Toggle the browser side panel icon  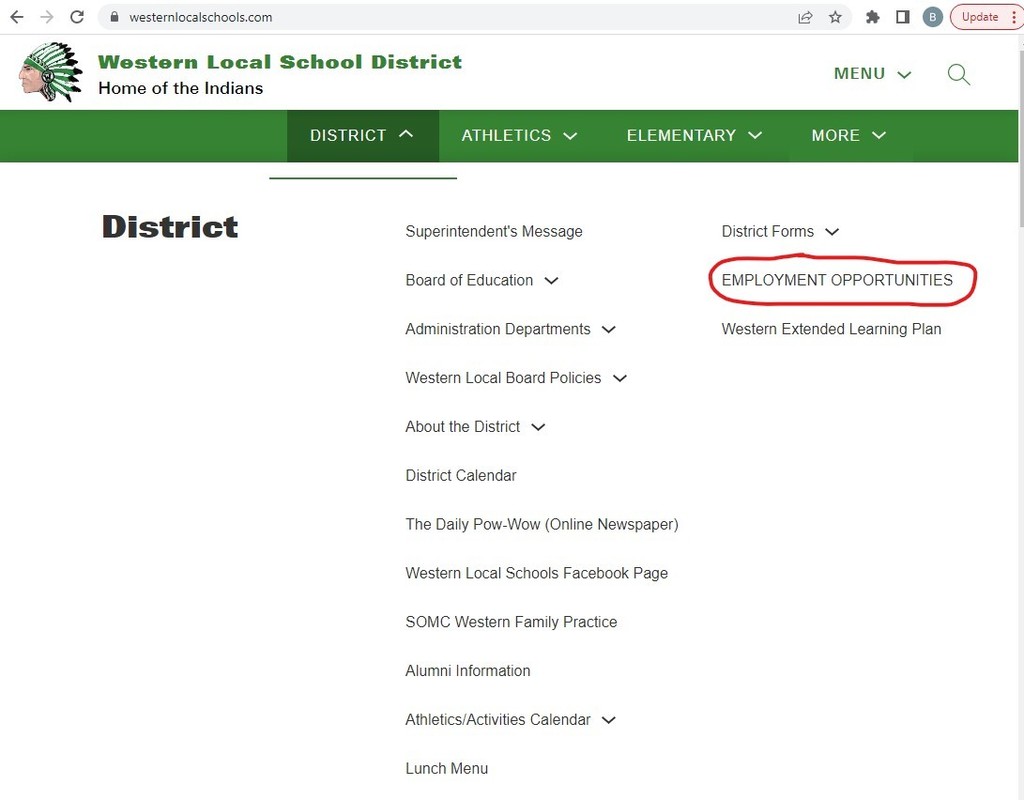coord(903,17)
